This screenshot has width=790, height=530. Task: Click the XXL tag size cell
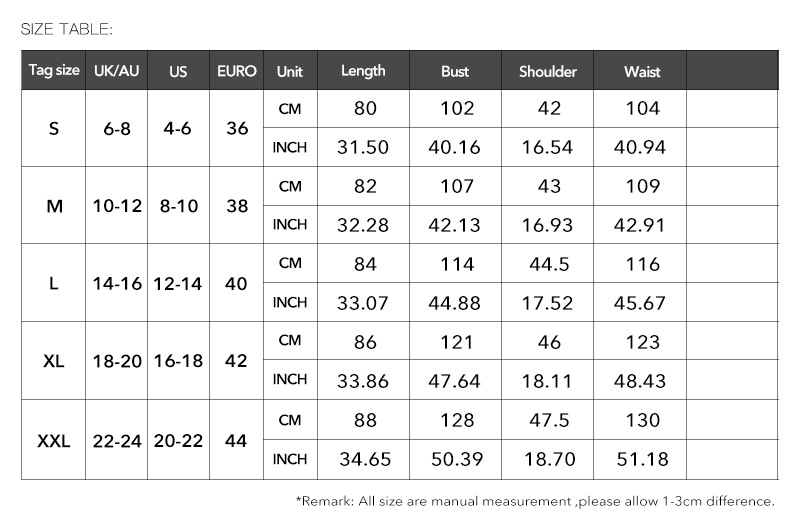[54, 441]
